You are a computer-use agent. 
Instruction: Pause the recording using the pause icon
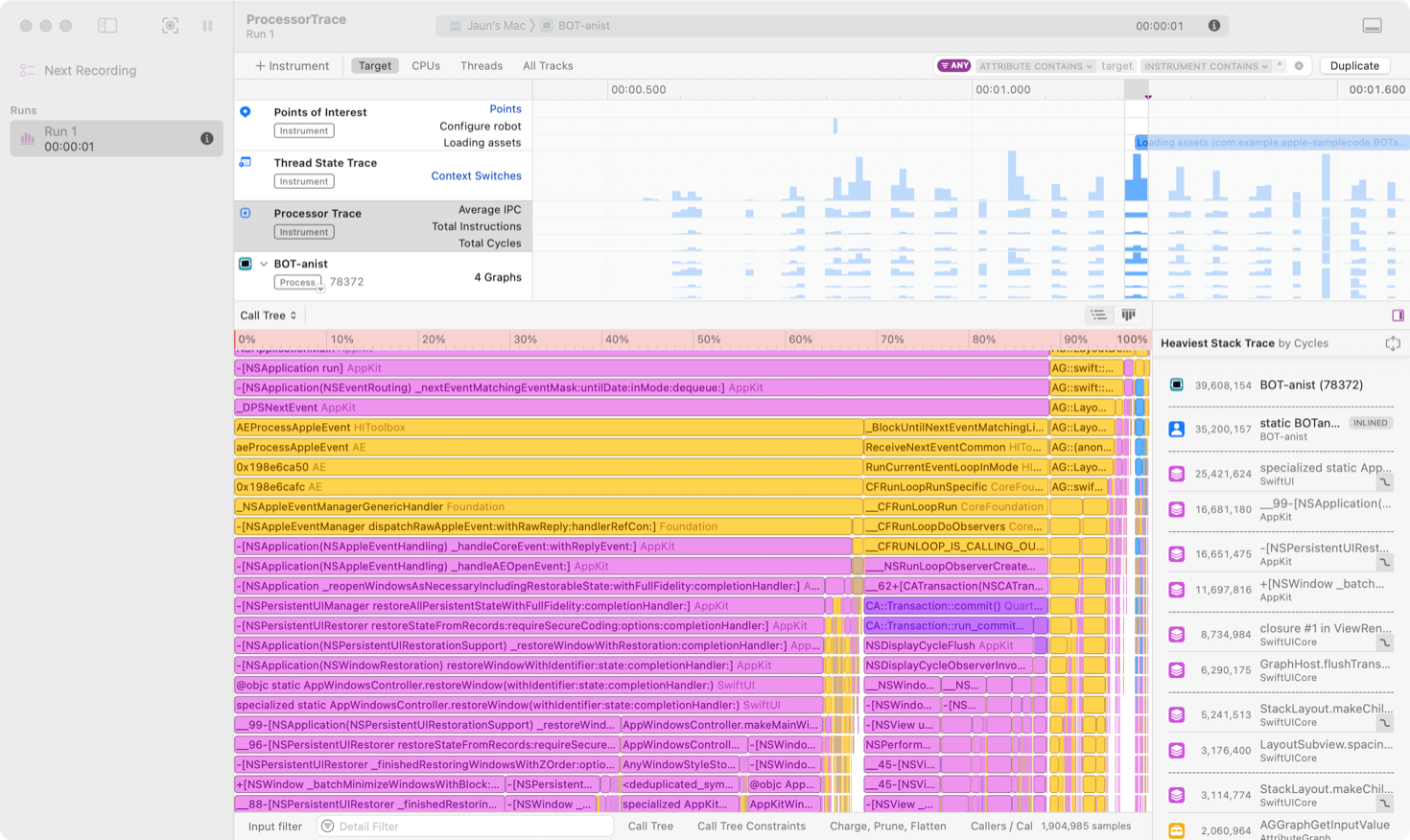[x=207, y=26]
